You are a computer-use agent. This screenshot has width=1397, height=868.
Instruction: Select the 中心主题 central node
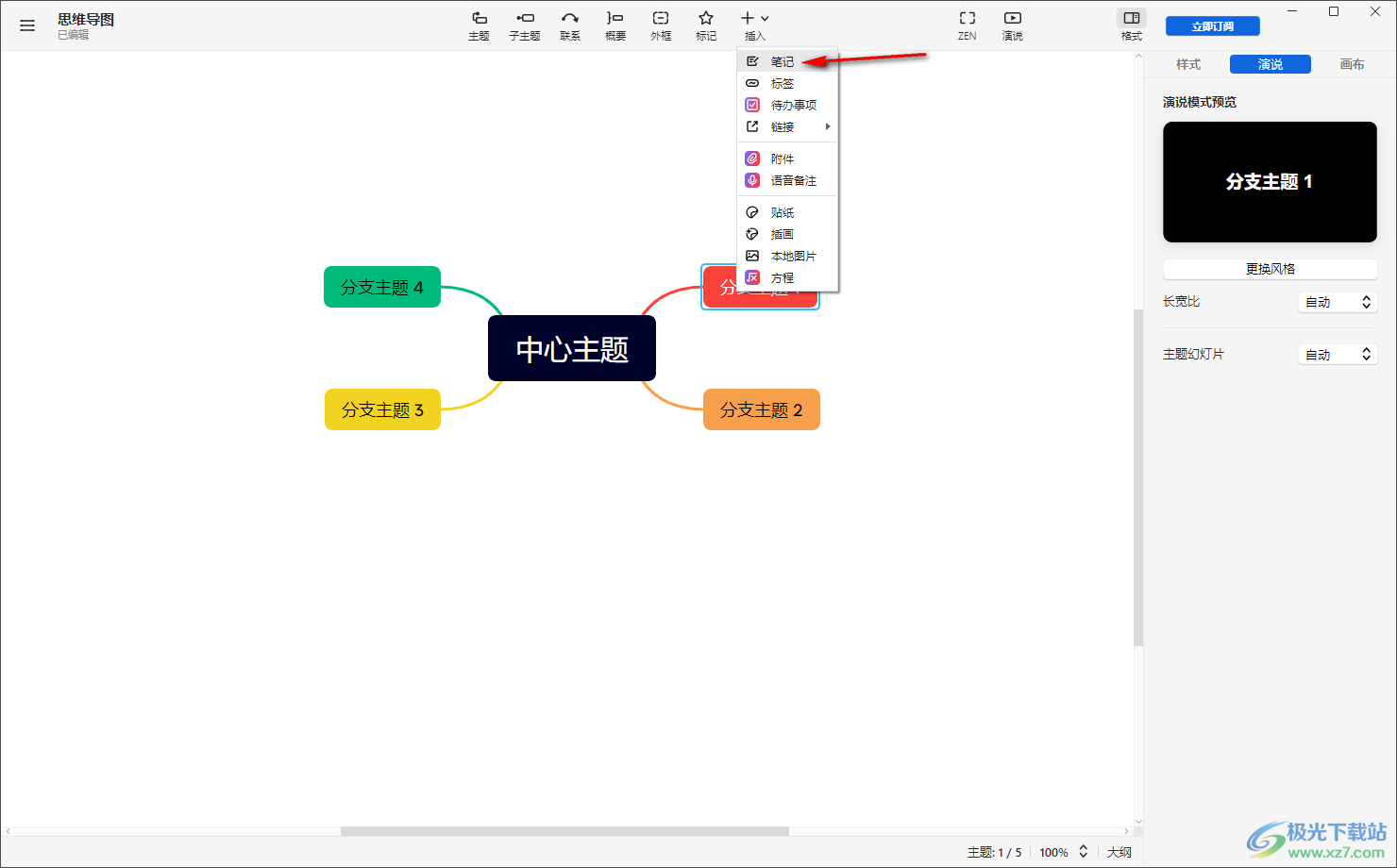tap(572, 348)
